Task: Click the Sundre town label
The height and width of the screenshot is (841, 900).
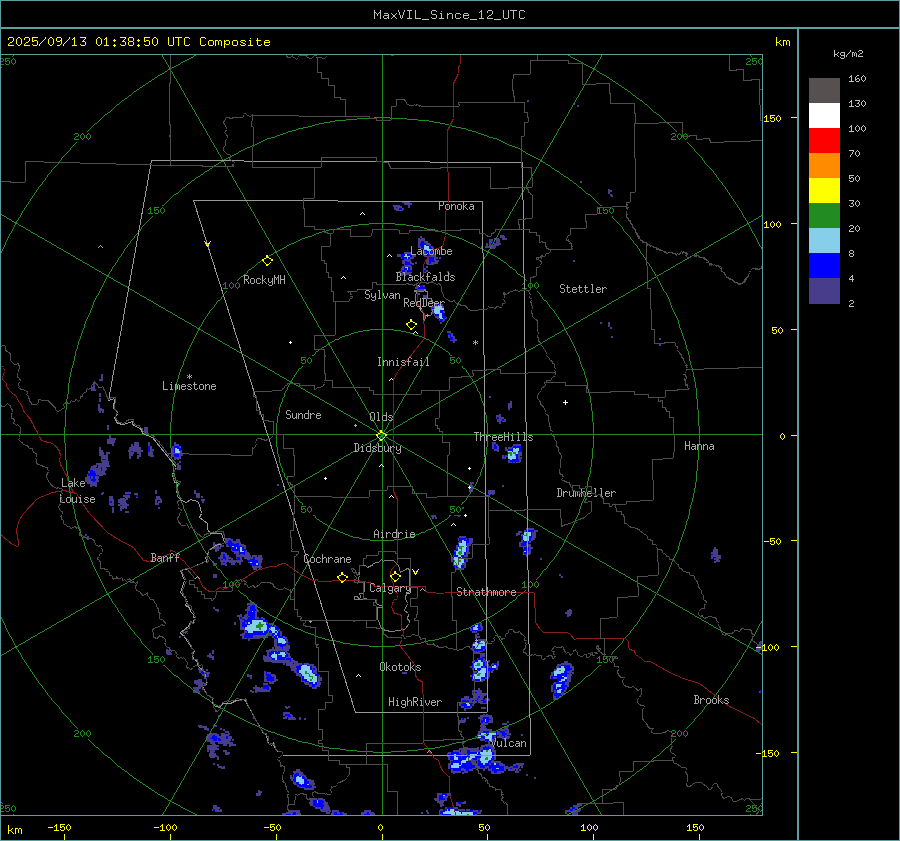Action: 303,415
